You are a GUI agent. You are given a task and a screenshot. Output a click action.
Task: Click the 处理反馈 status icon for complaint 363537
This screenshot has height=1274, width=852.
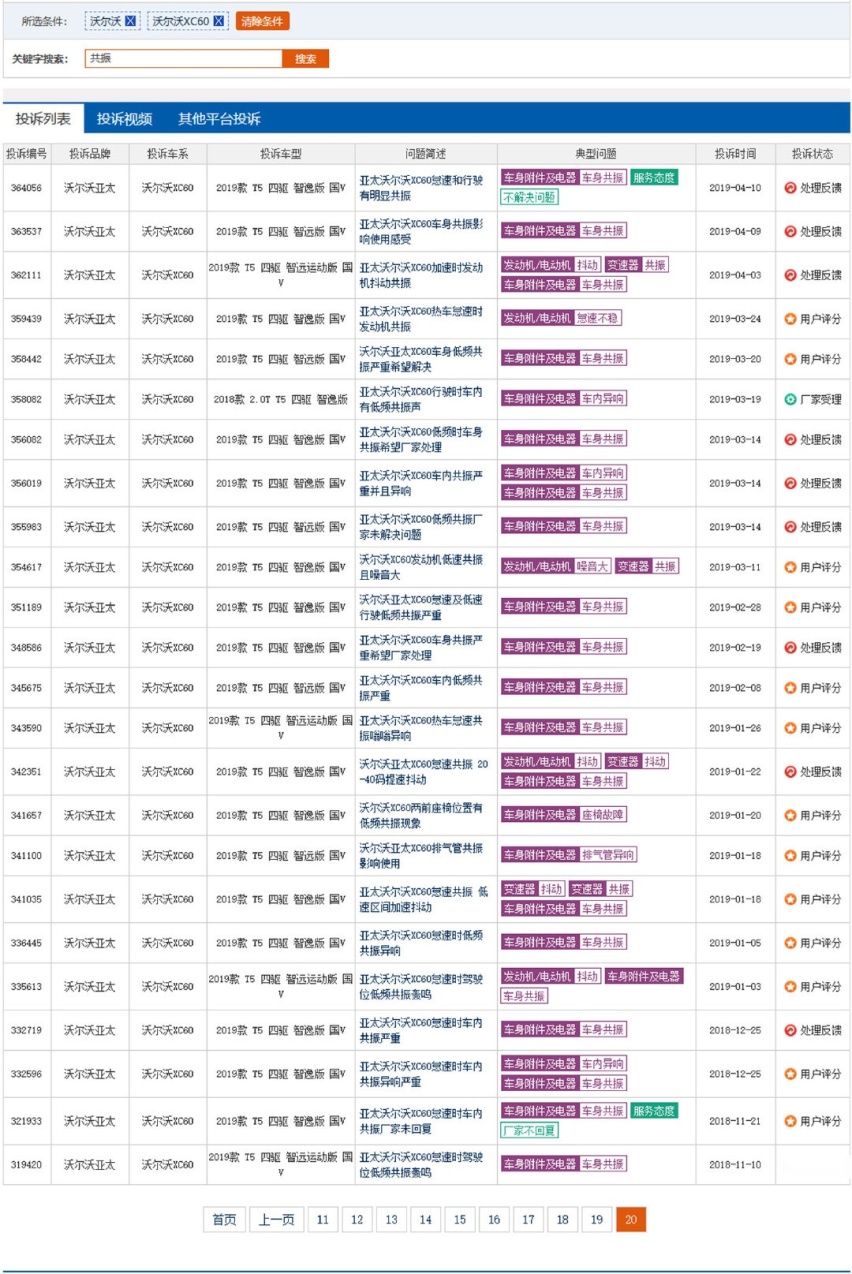pyautogui.click(x=790, y=231)
